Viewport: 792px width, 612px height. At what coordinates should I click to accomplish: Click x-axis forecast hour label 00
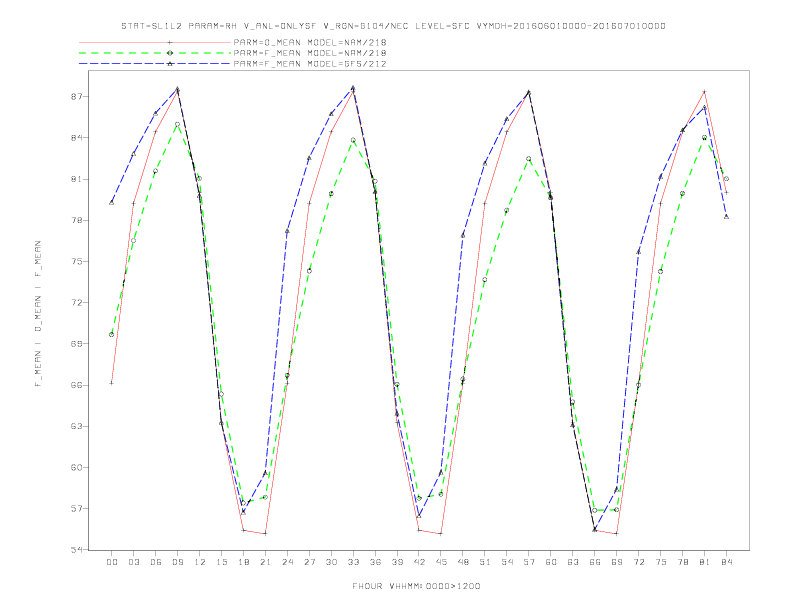tap(112, 562)
